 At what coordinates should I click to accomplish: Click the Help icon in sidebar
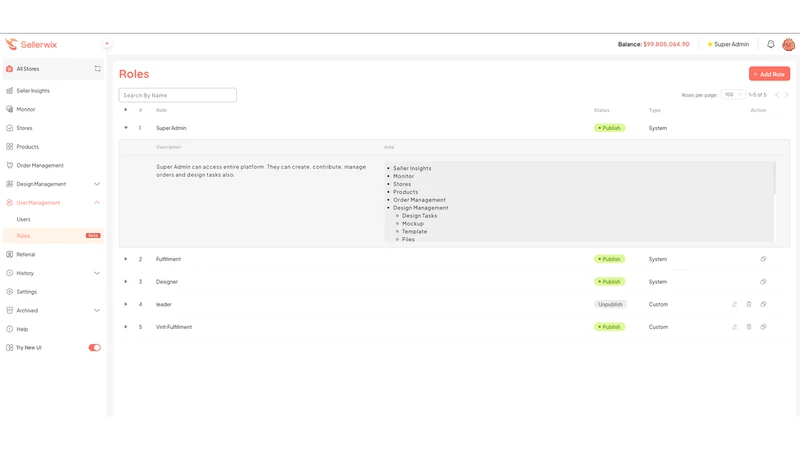(9, 329)
